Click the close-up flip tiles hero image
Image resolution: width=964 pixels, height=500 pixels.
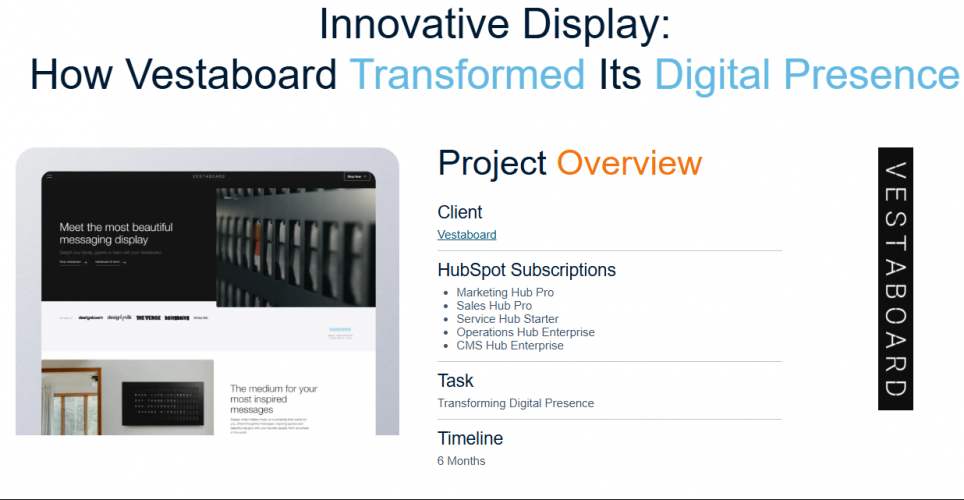tap(296, 247)
